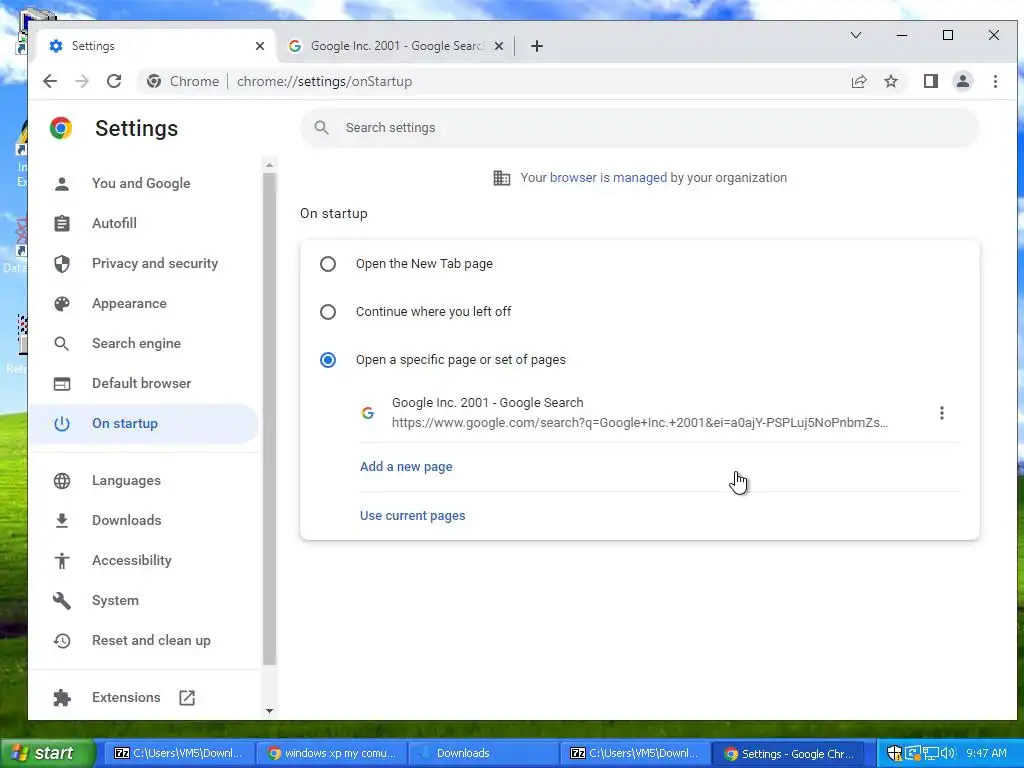Image resolution: width=1024 pixels, height=768 pixels.
Task: Click the Google favicon in startup page entry
Action: (368, 413)
